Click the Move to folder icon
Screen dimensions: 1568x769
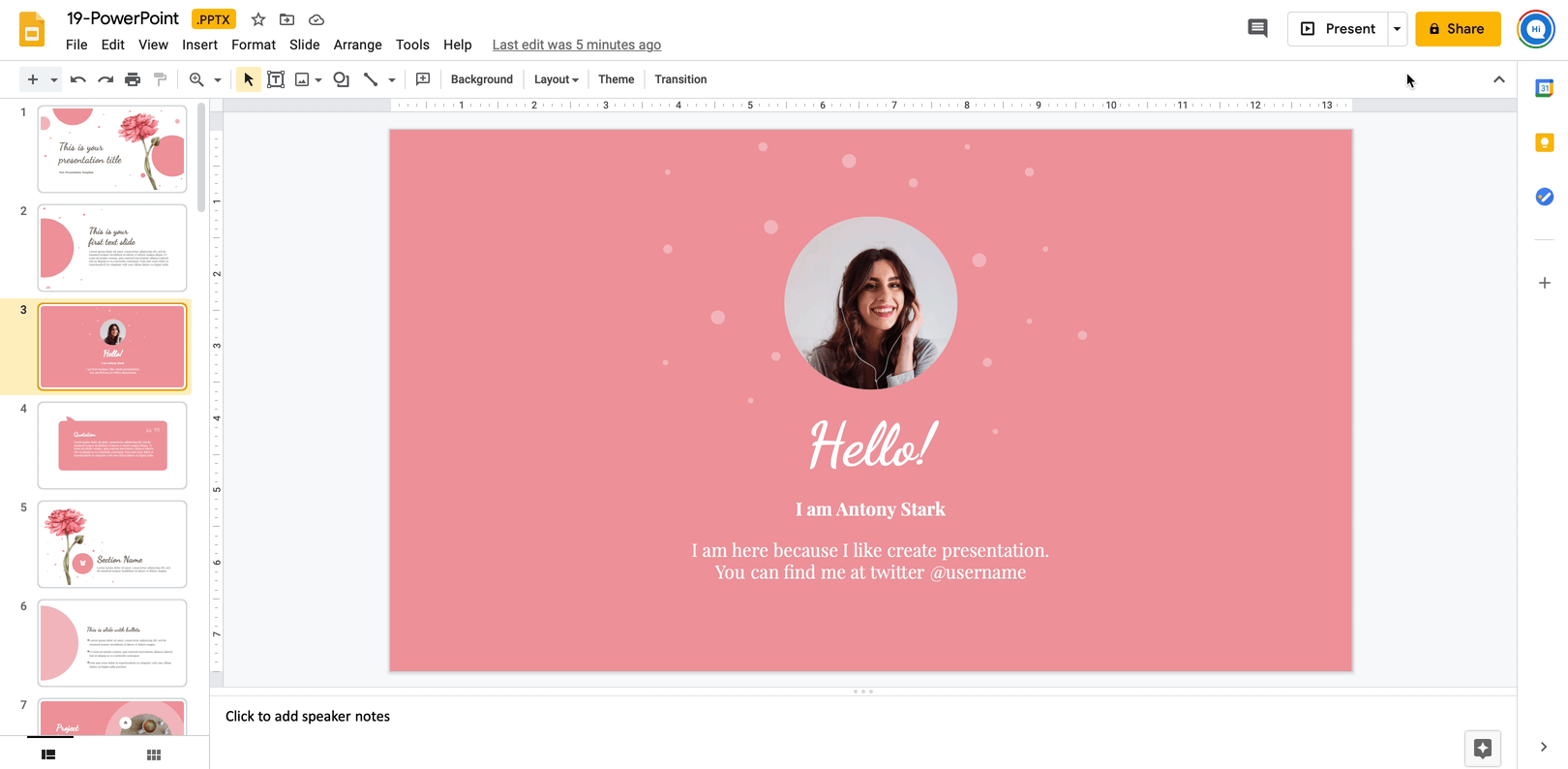pos(287,19)
